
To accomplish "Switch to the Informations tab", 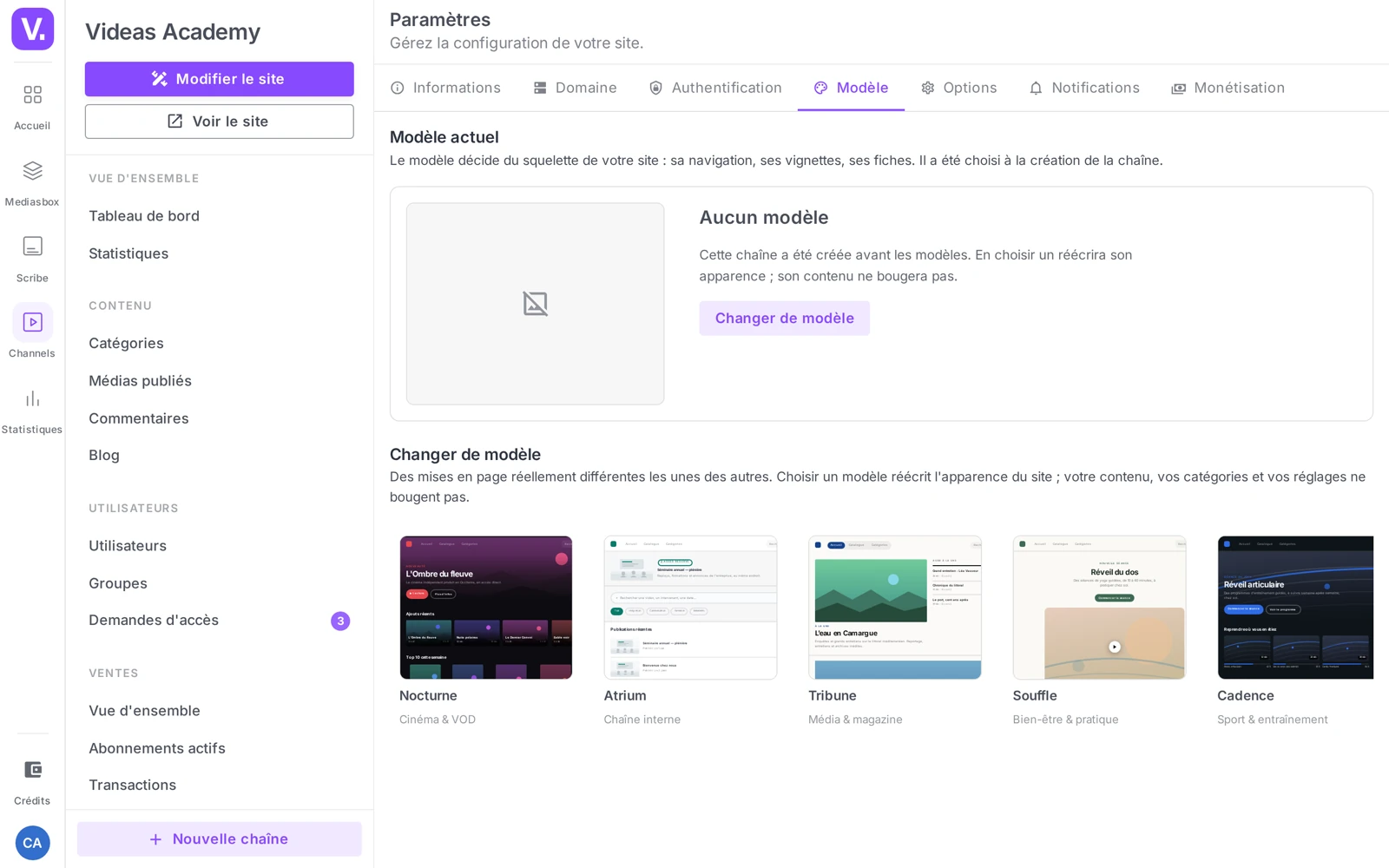I will point(445,88).
